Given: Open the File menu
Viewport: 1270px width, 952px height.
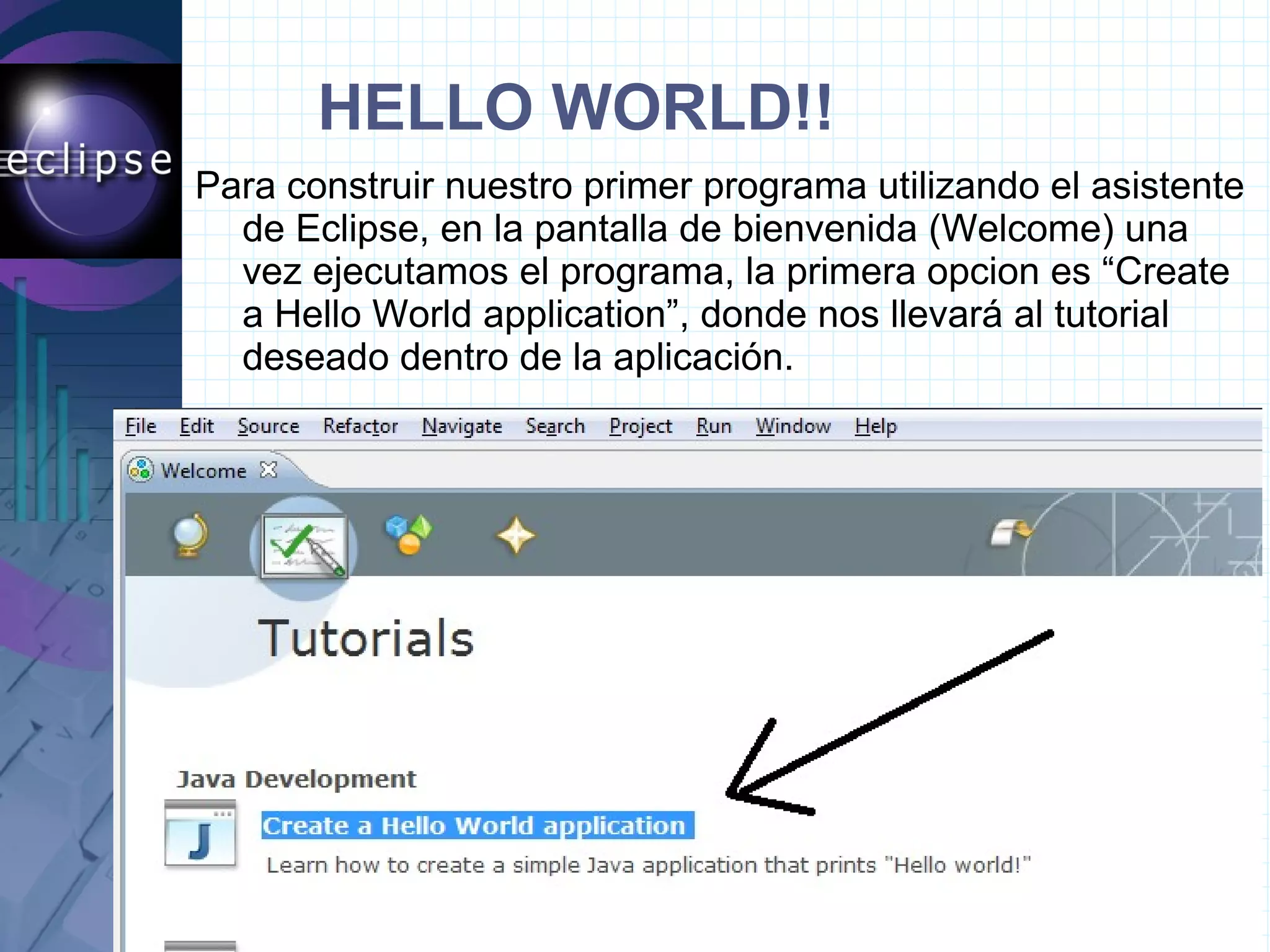Looking at the screenshot, I should (x=141, y=426).
